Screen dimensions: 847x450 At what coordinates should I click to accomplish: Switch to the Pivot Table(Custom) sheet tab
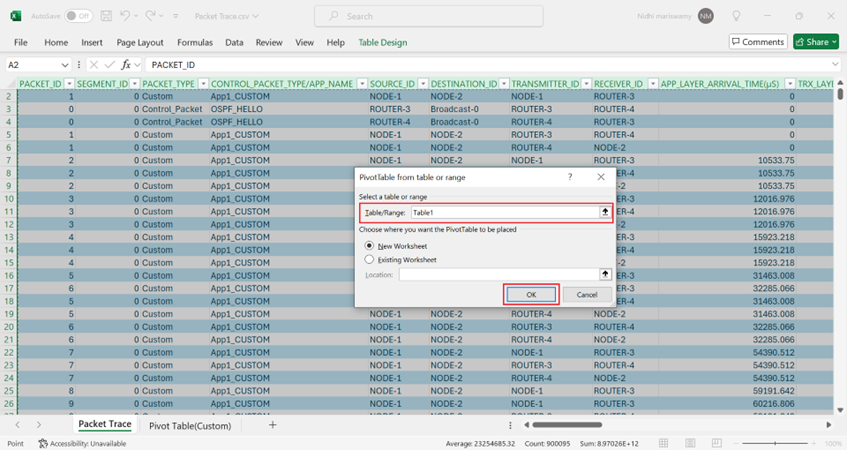coord(190,425)
